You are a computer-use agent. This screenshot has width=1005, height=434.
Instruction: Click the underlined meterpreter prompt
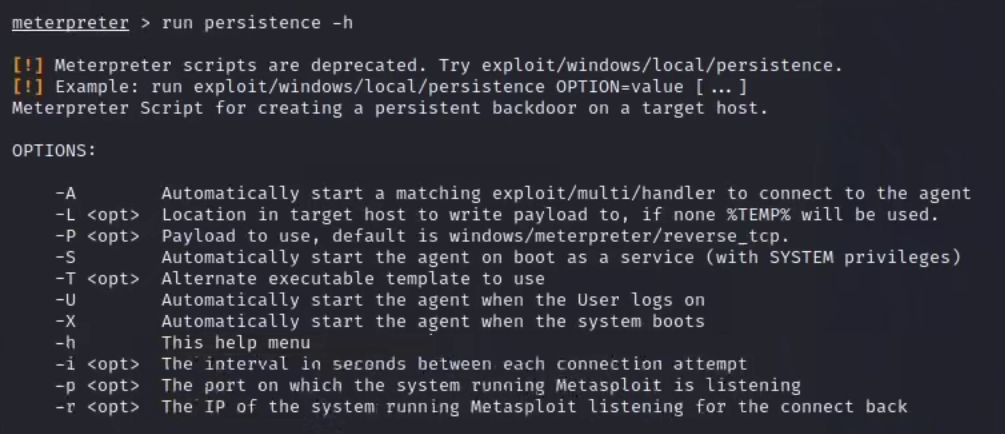coord(71,23)
